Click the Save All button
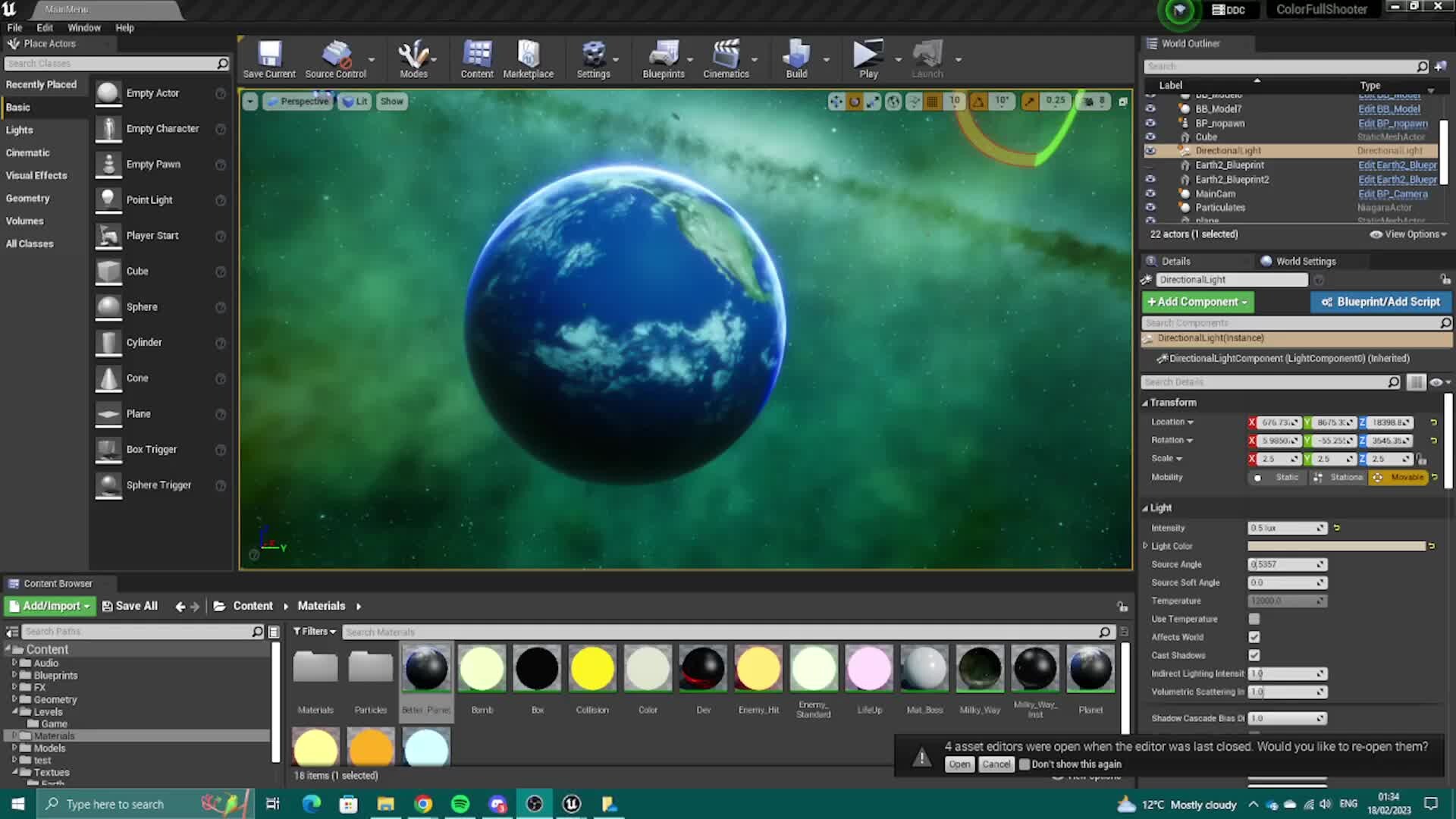 (x=130, y=605)
